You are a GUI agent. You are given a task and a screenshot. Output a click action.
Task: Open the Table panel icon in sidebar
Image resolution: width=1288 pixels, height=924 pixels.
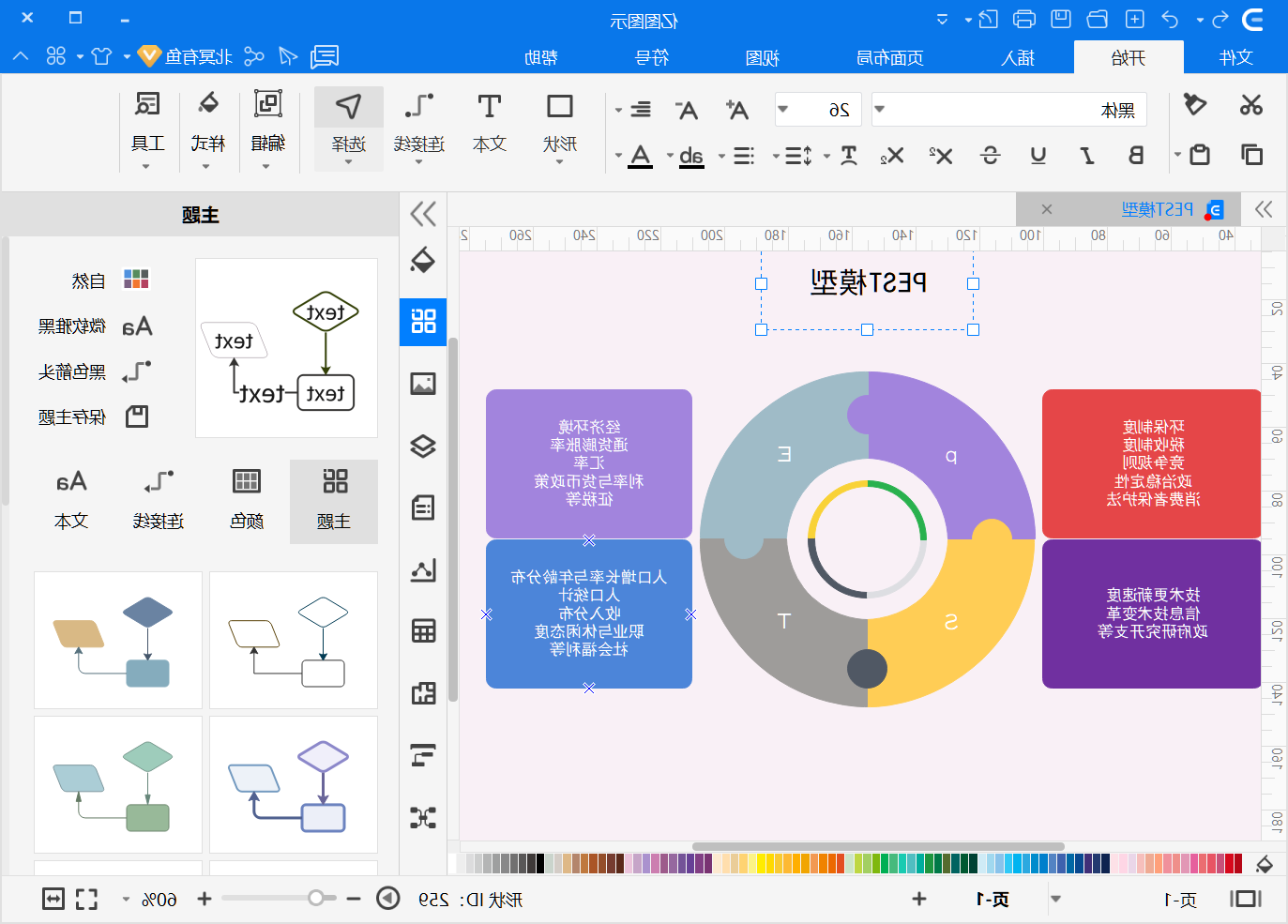tap(423, 630)
